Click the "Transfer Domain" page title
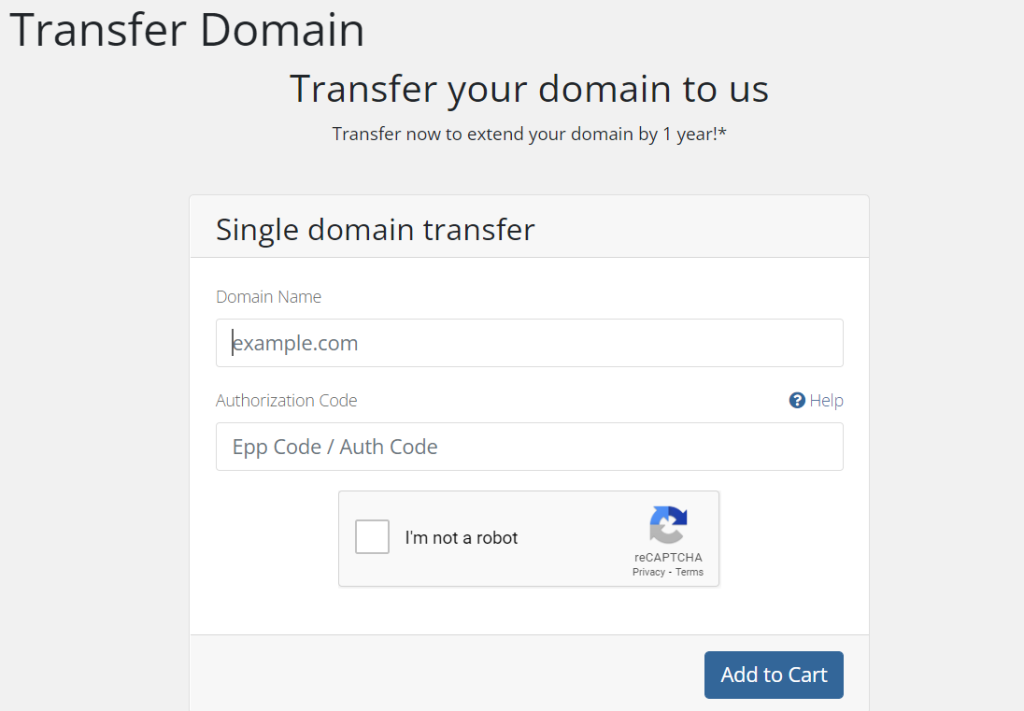 [x=187, y=30]
